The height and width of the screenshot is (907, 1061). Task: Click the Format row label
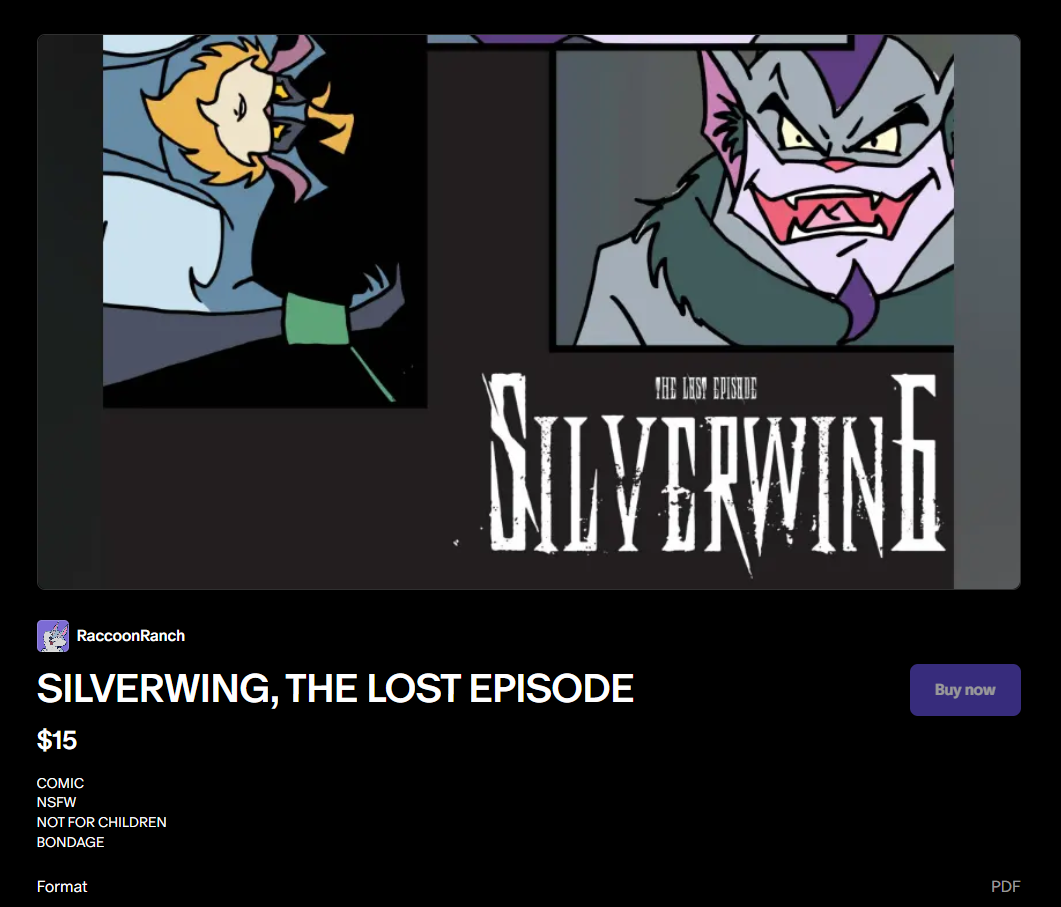[x=62, y=887]
